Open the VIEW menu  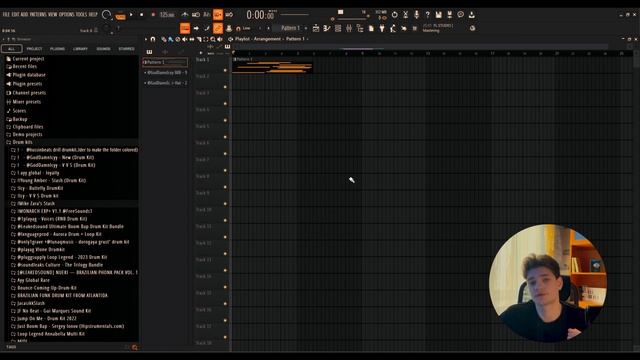click(x=53, y=14)
